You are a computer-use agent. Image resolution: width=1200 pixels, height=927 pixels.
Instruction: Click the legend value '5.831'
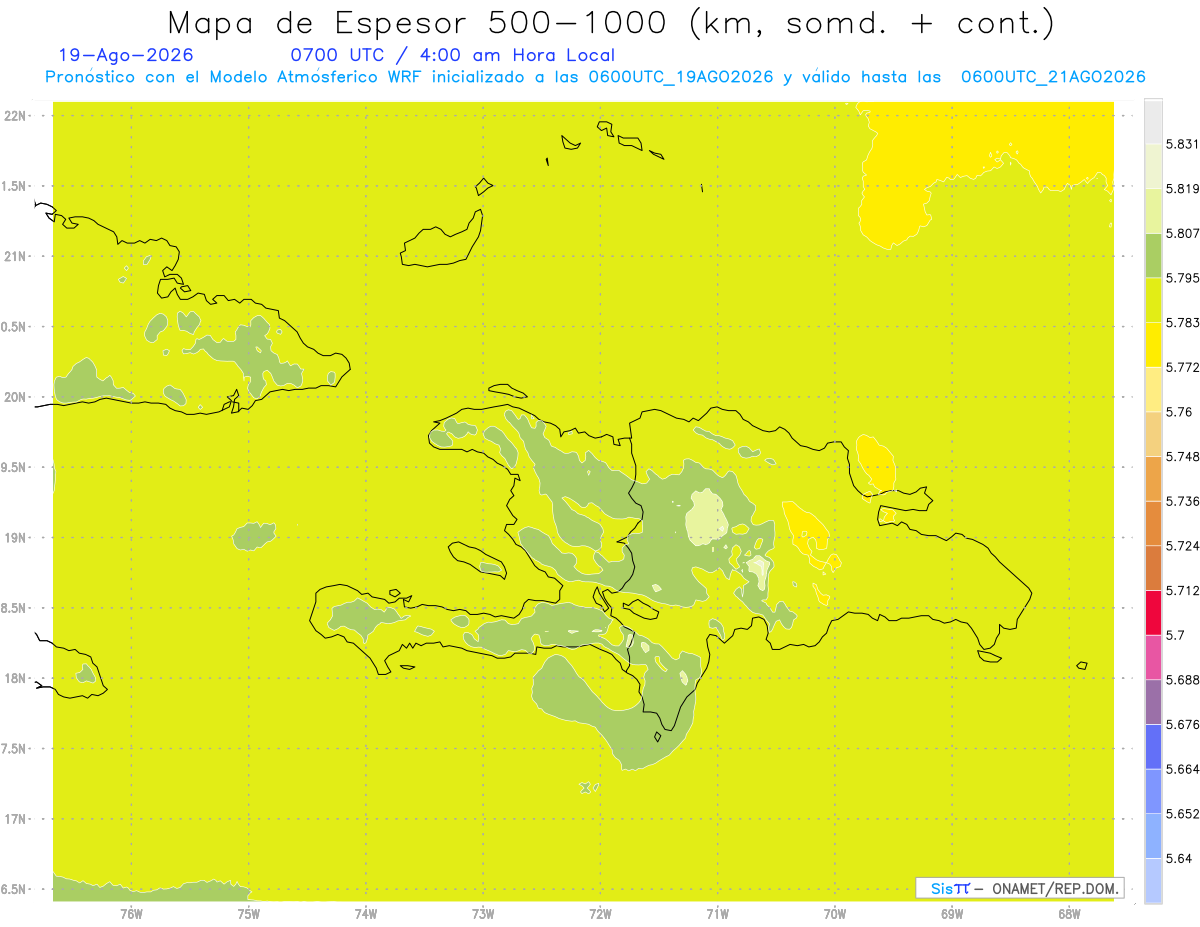tap(1183, 144)
